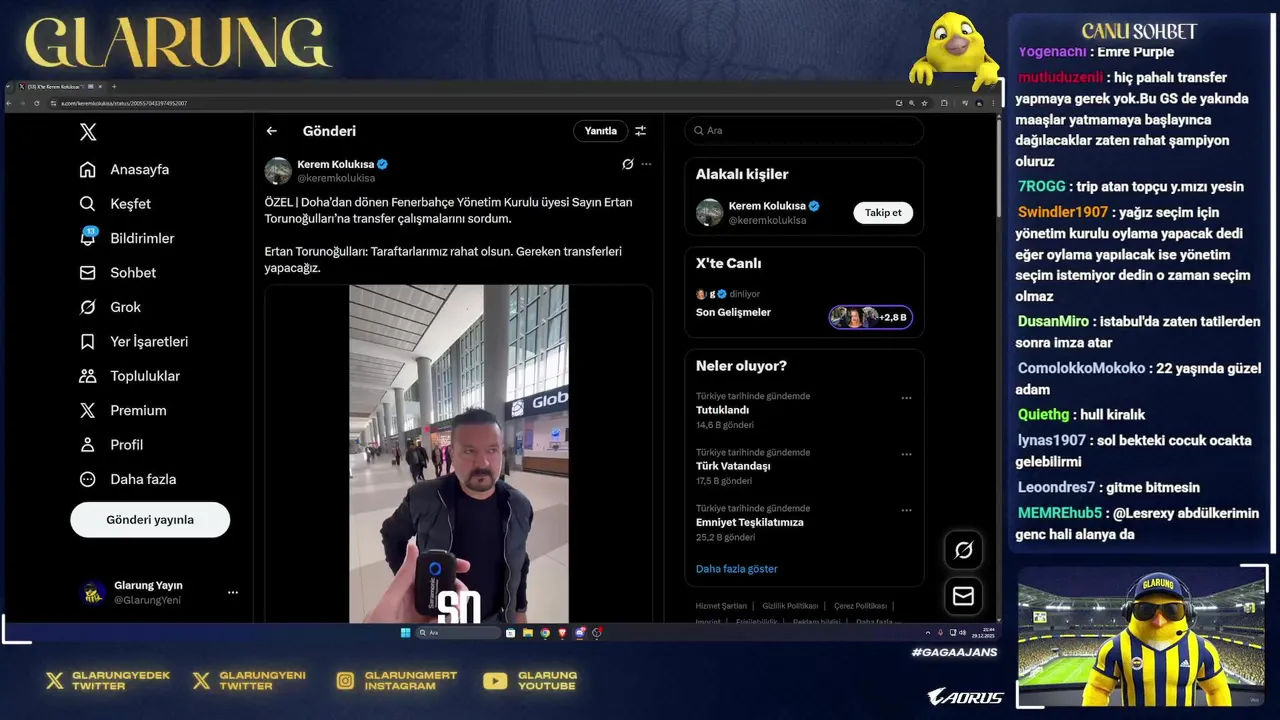Screen dimensions: 1280x720
Task: Select Keşfet menu label
Action: click(x=130, y=204)
